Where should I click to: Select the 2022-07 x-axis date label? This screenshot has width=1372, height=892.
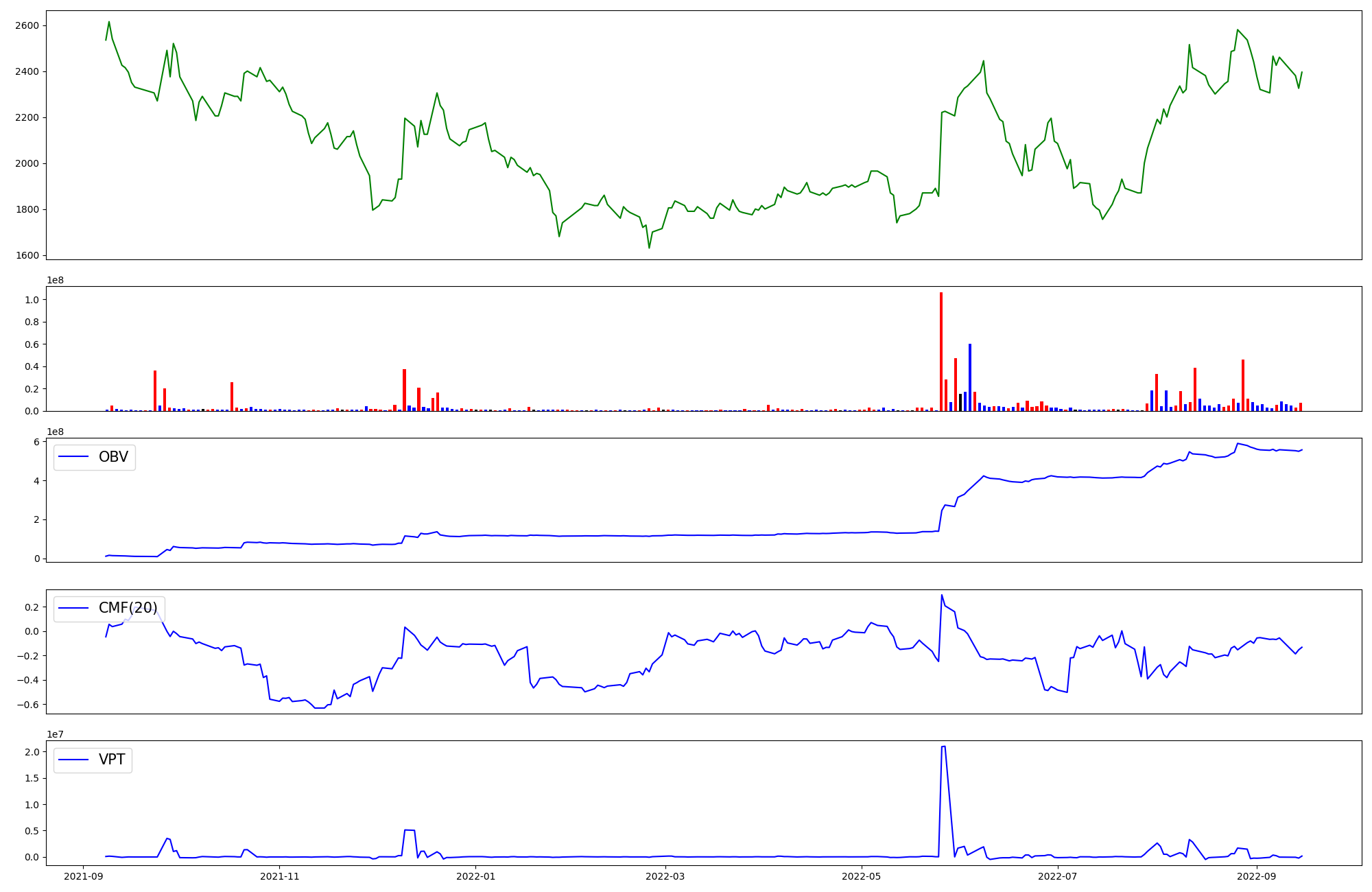coord(1057,876)
